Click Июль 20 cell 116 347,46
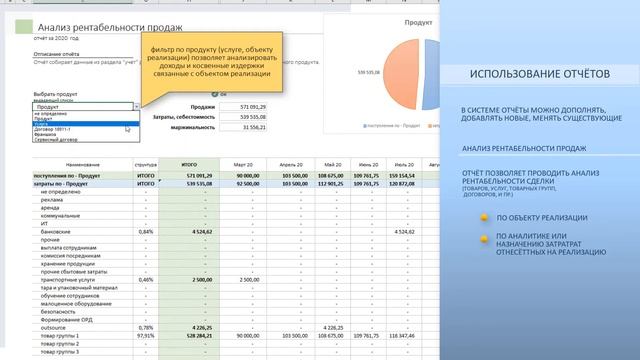640x360 pixels. pos(404,336)
